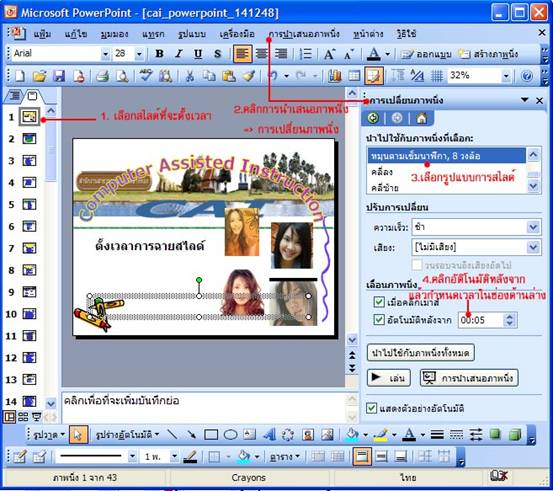The image size is (553, 491).
Task: Open the Arial font name dropdown
Action: [105, 54]
